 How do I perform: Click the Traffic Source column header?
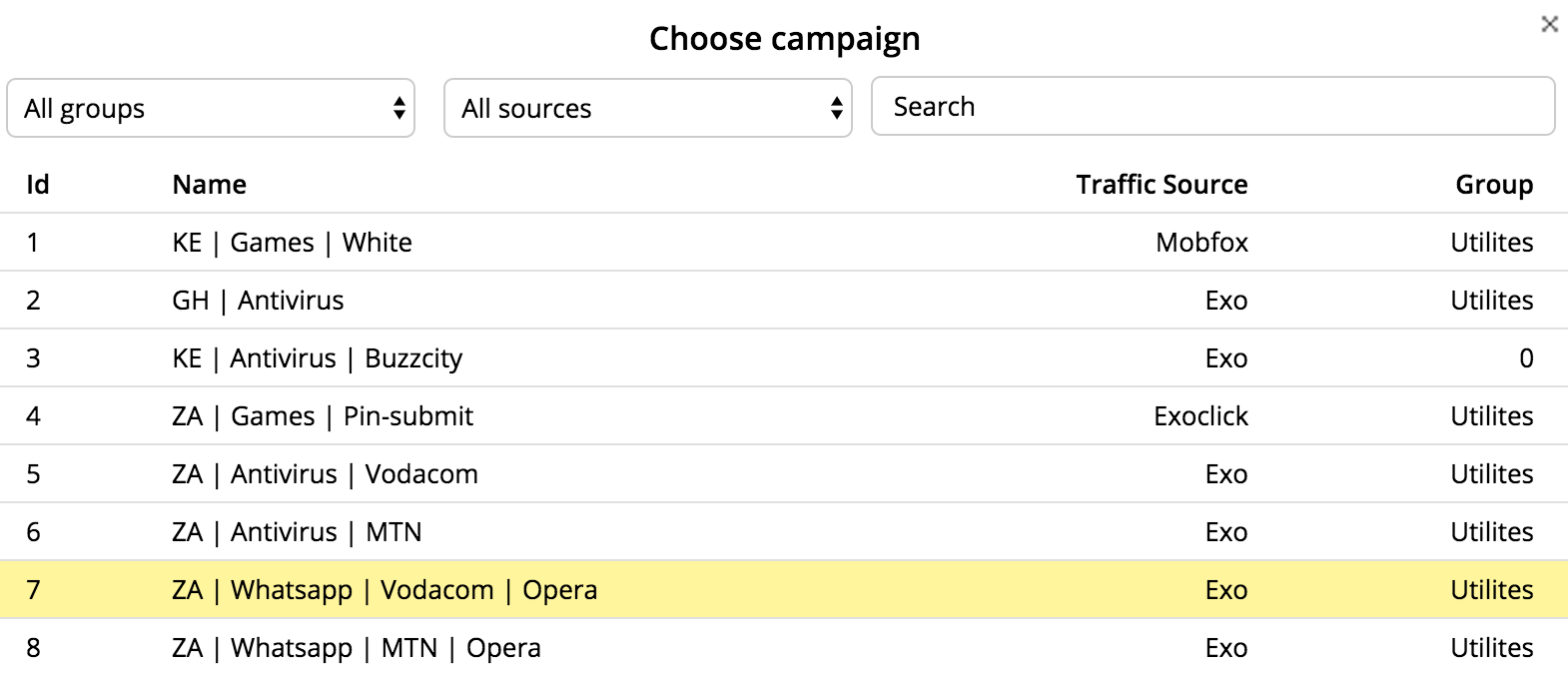(1162, 185)
